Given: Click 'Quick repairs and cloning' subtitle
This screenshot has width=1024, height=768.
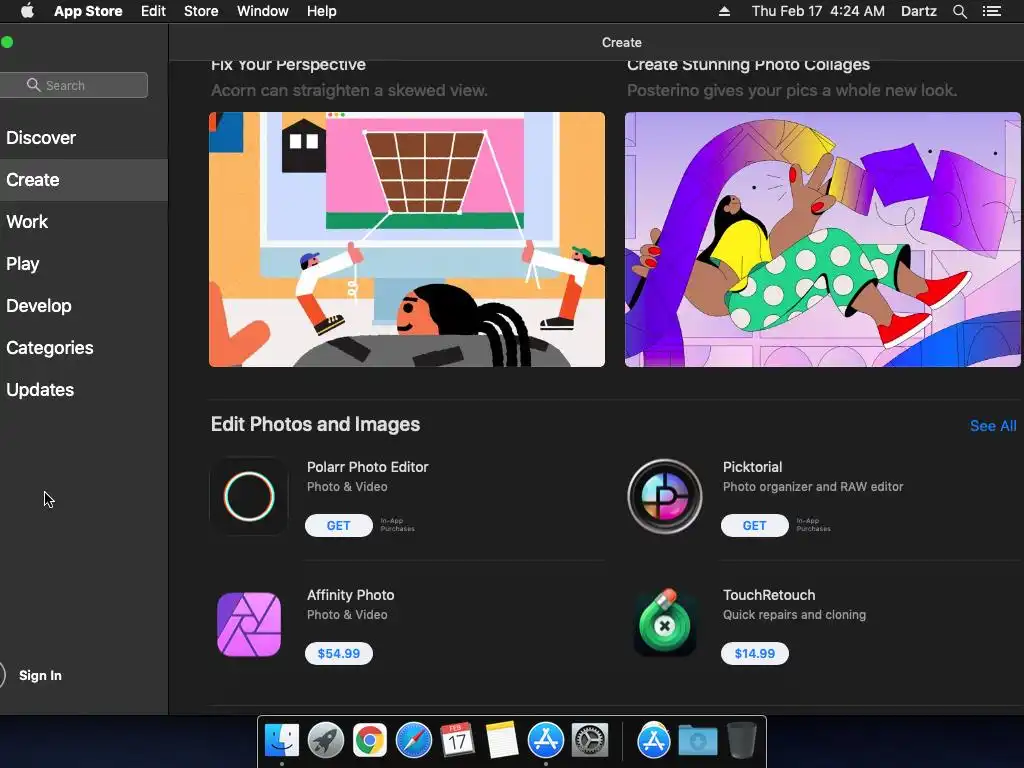Looking at the screenshot, I should click(794, 615).
